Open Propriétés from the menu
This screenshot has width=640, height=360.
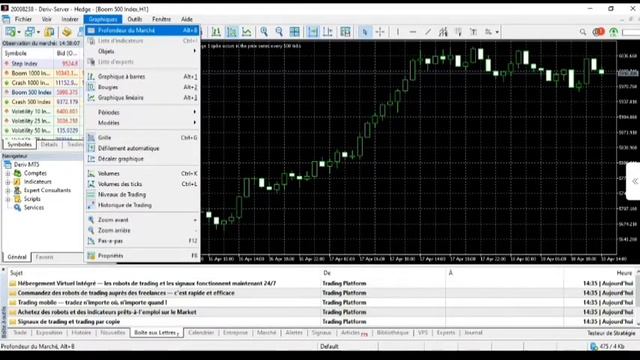point(142,256)
